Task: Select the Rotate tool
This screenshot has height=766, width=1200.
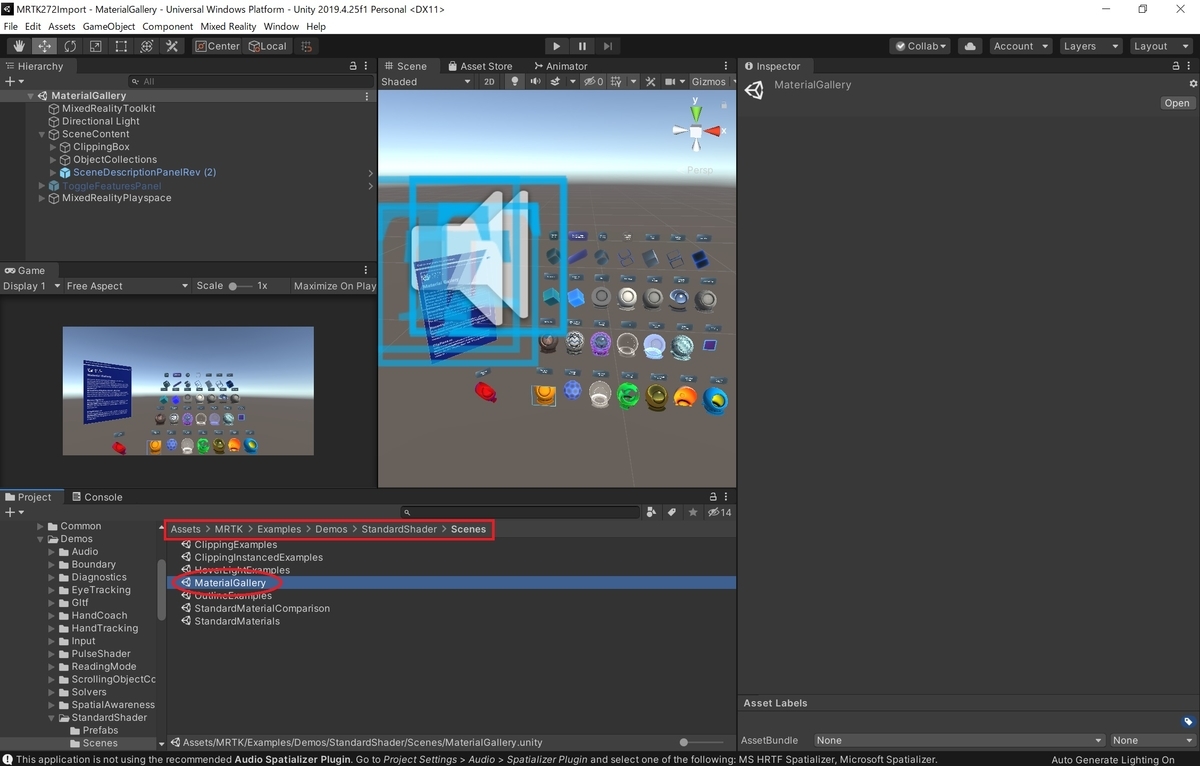Action: (70, 46)
